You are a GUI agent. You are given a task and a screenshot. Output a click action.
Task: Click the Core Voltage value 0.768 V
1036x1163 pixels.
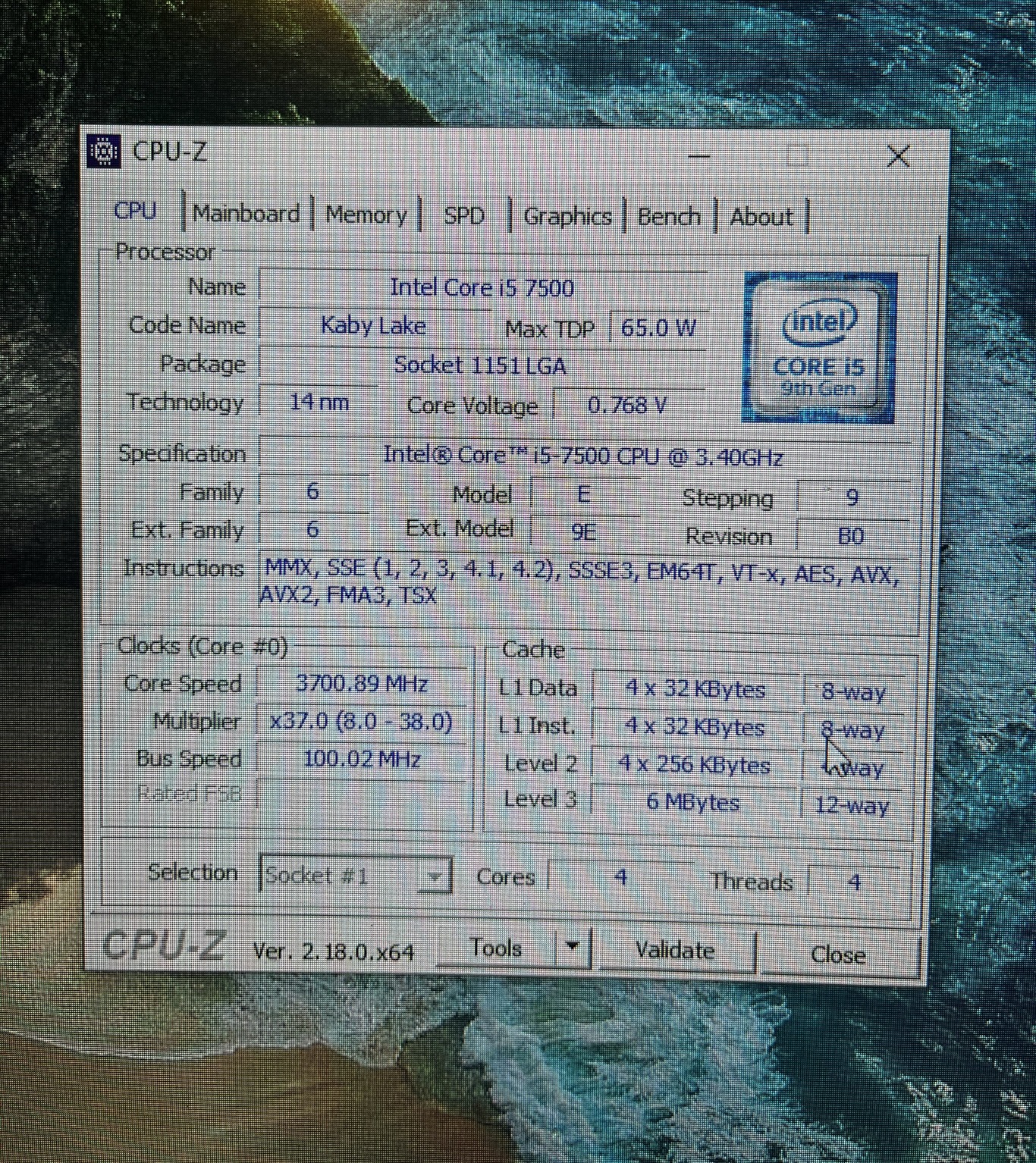point(628,406)
